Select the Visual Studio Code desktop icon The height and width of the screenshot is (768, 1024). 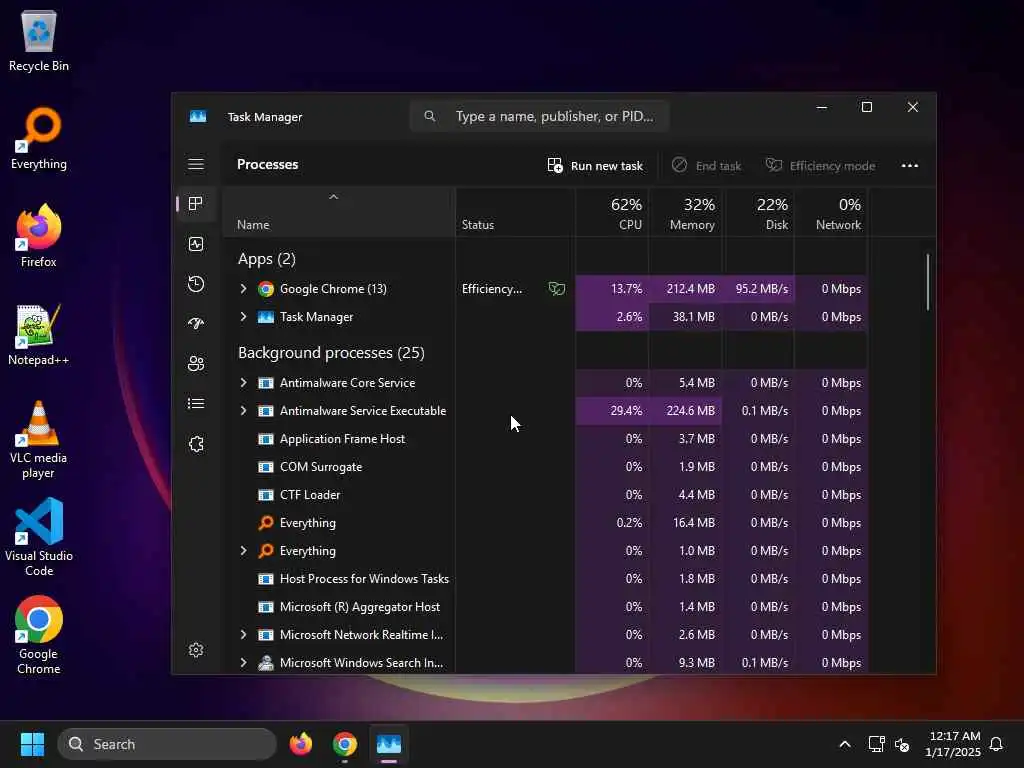(39, 537)
